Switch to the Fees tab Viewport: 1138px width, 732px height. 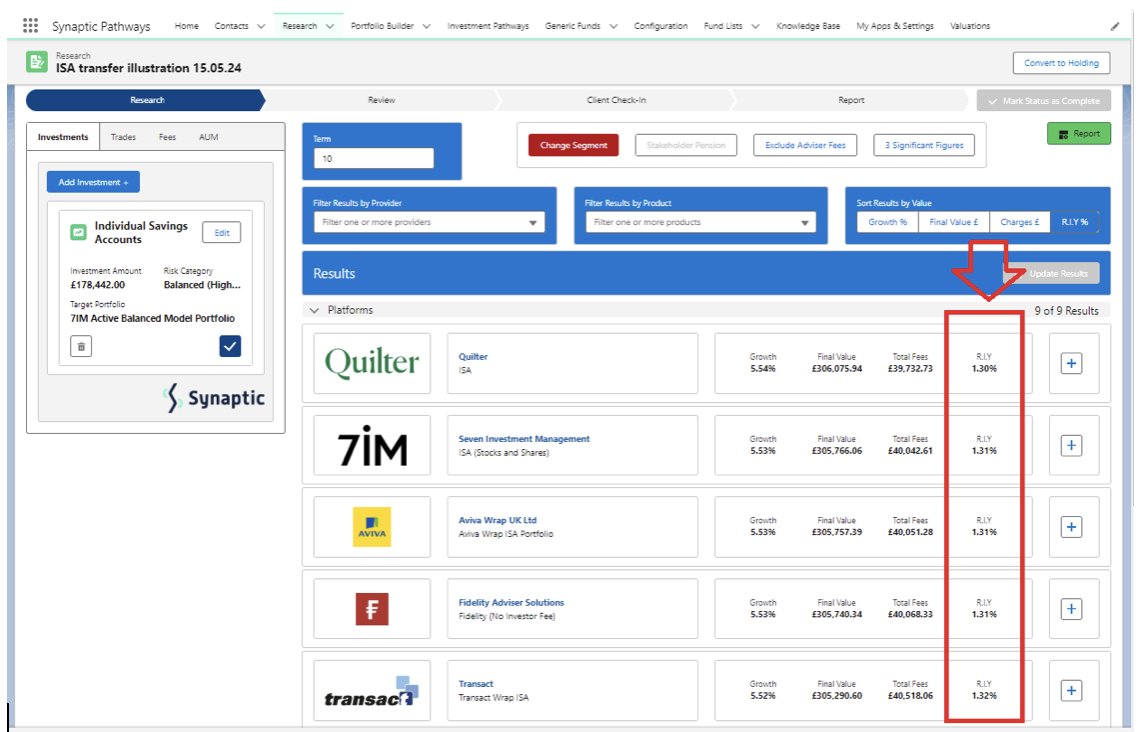[167, 137]
